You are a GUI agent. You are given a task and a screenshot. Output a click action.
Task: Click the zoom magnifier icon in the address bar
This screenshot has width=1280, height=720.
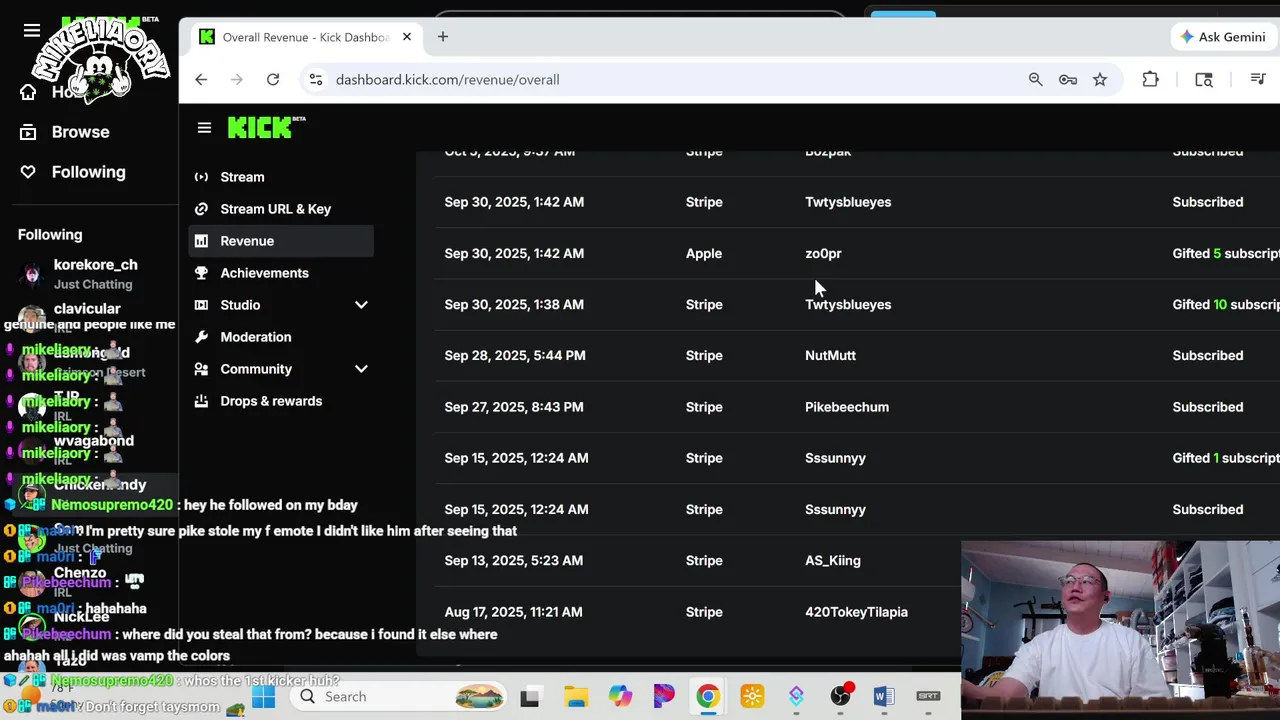pyautogui.click(x=1036, y=79)
